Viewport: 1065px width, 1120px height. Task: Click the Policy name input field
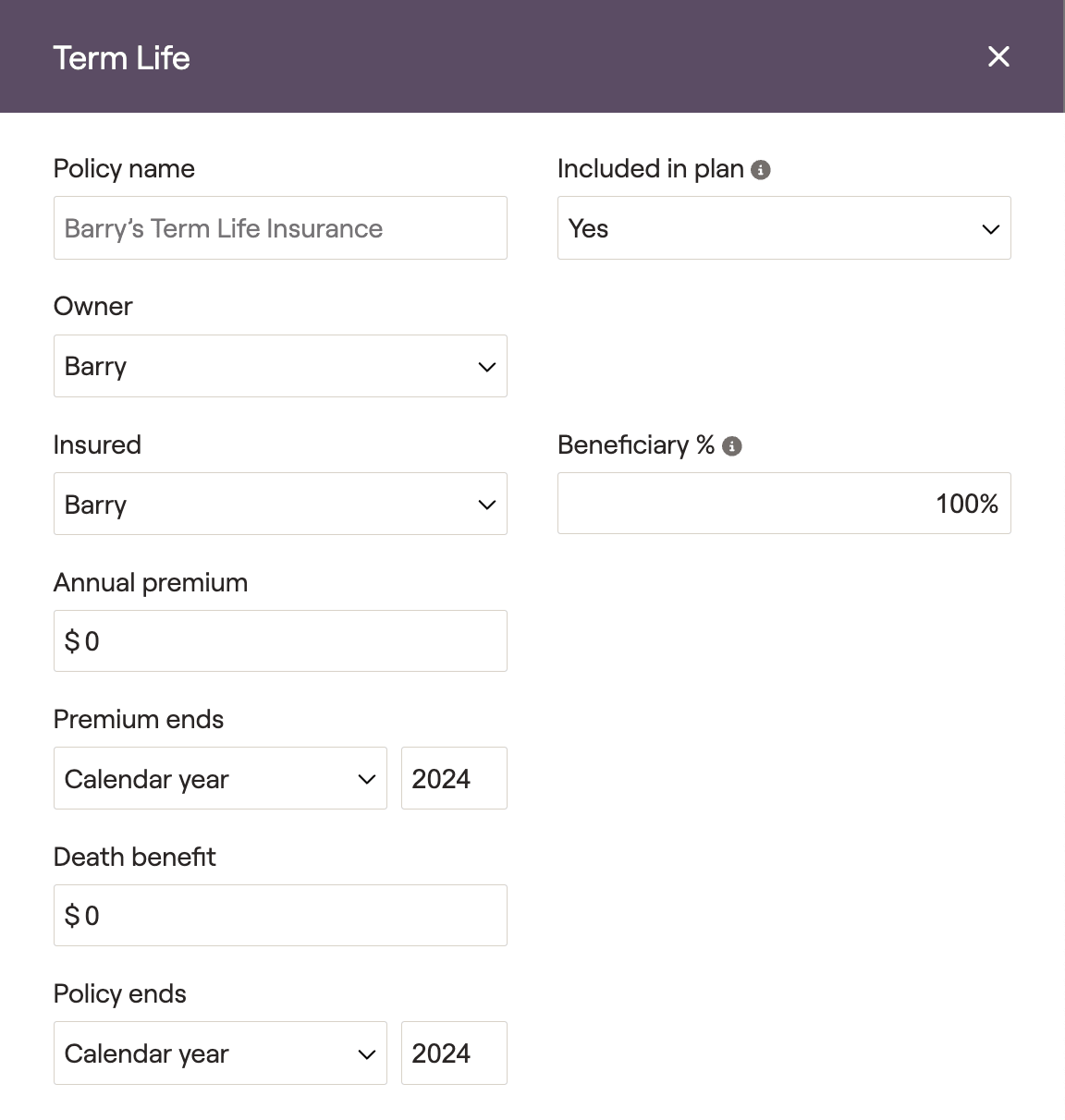pyautogui.click(x=280, y=228)
